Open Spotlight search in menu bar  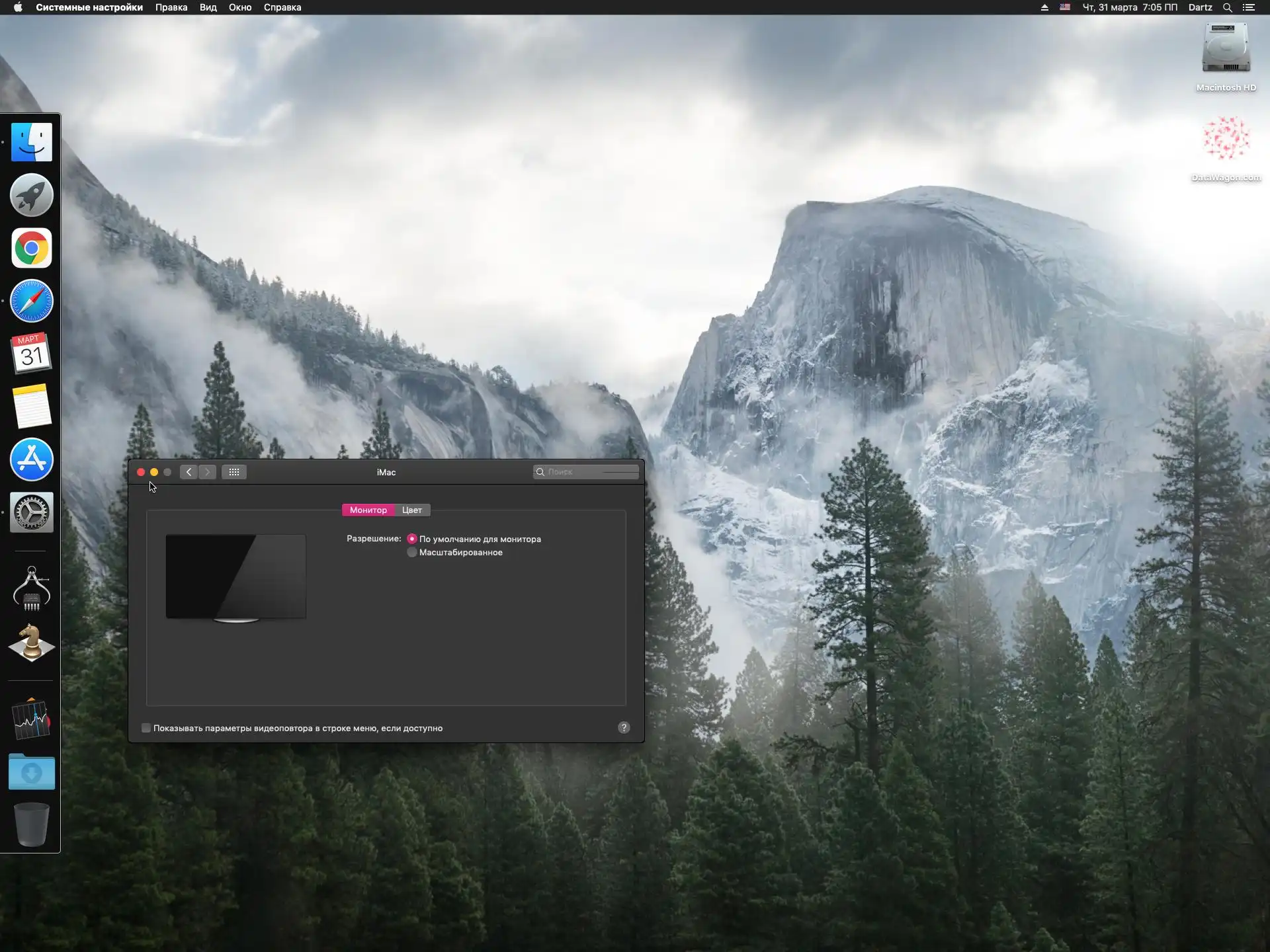click(x=1227, y=7)
